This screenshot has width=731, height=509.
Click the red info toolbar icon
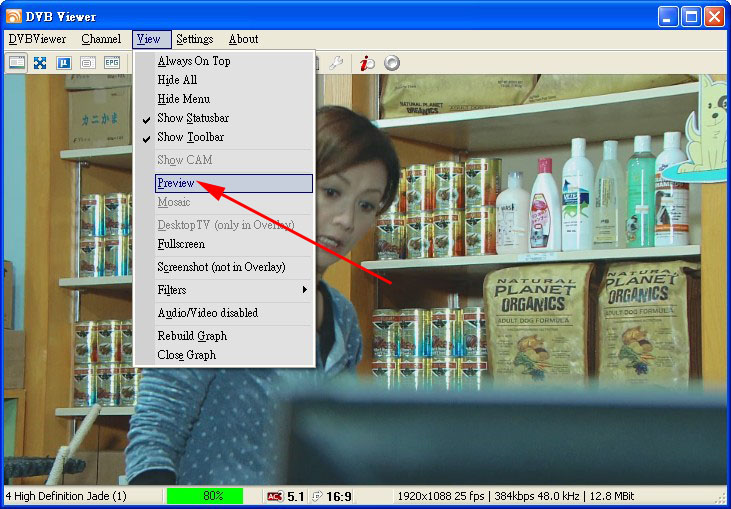(367, 62)
